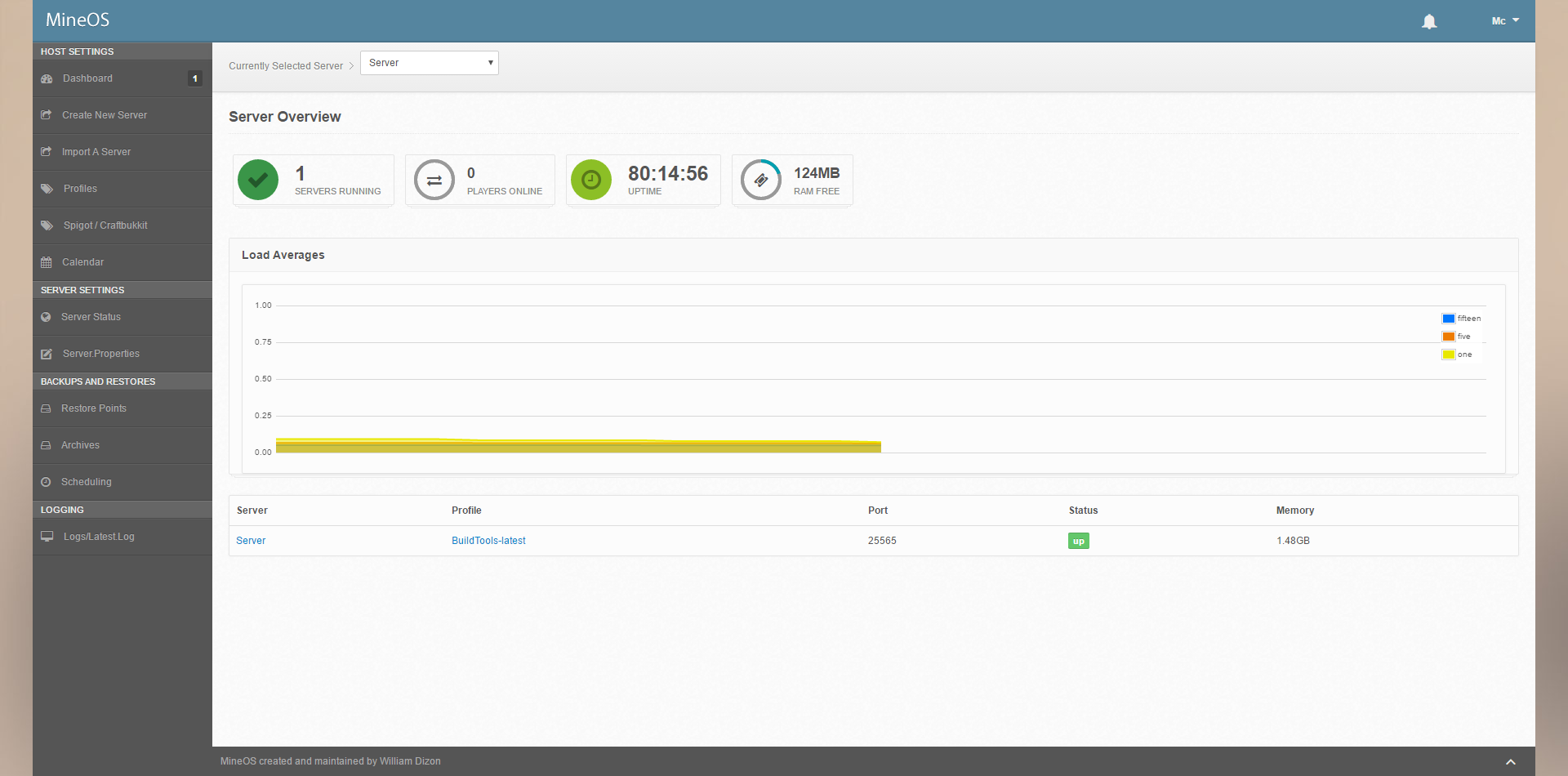Viewport: 1568px width, 776px height.
Task: Click the orange five legend swatch
Action: pyautogui.click(x=1448, y=337)
